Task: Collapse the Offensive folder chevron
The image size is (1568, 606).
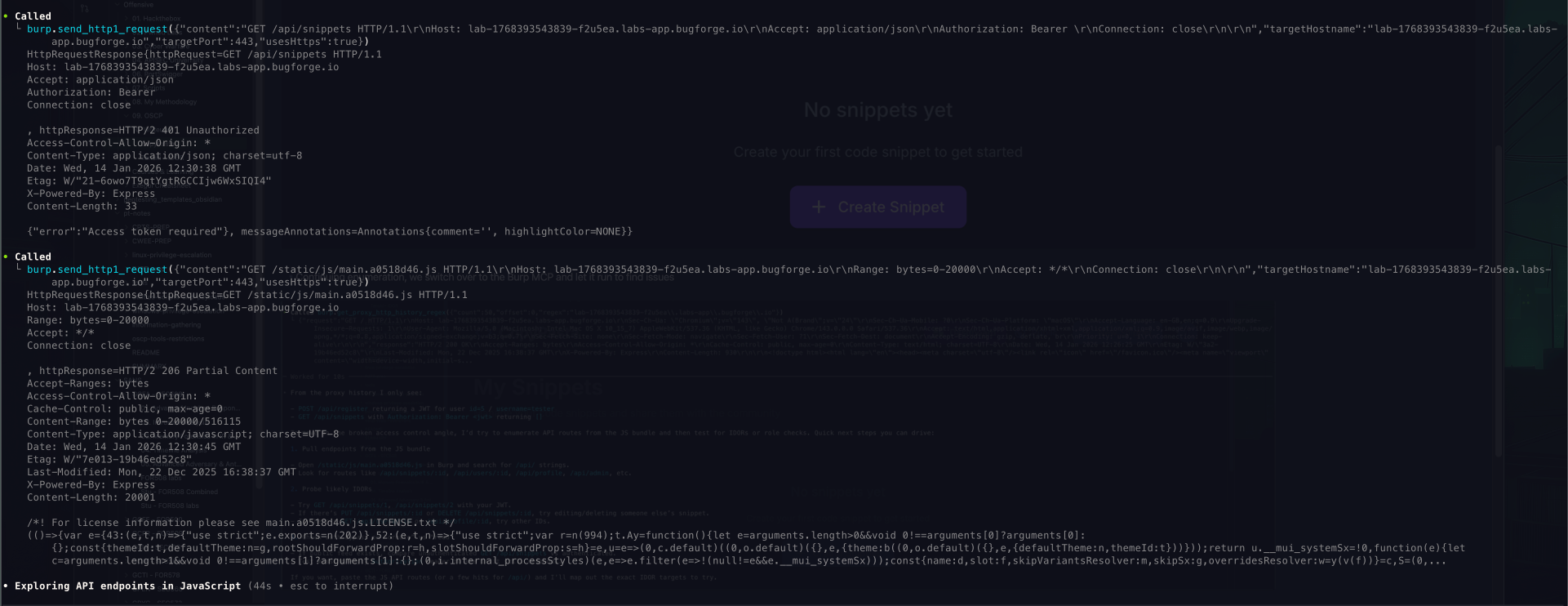Action: point(118,5)
